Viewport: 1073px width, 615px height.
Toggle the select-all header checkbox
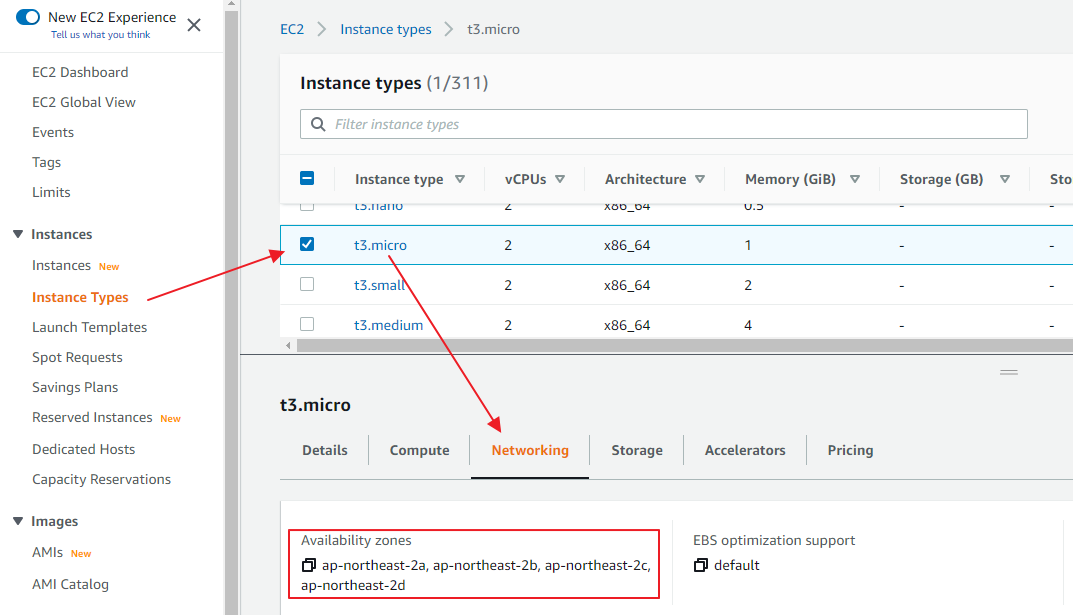pyautogui.click(x=307, y=179)
